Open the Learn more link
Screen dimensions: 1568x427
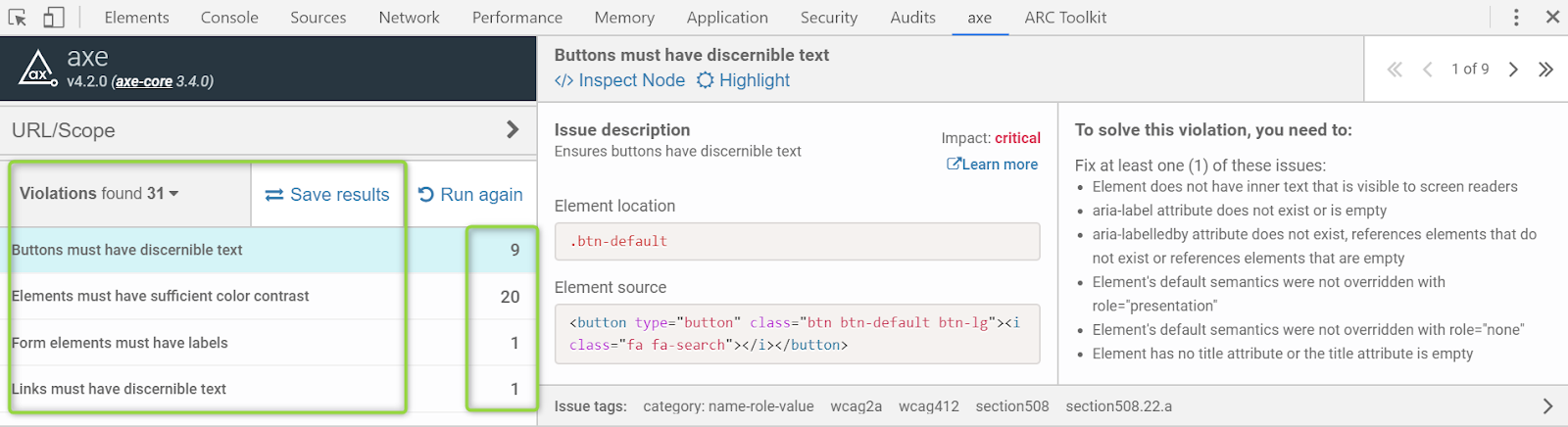pyautogui.click(x=992, y=165)
